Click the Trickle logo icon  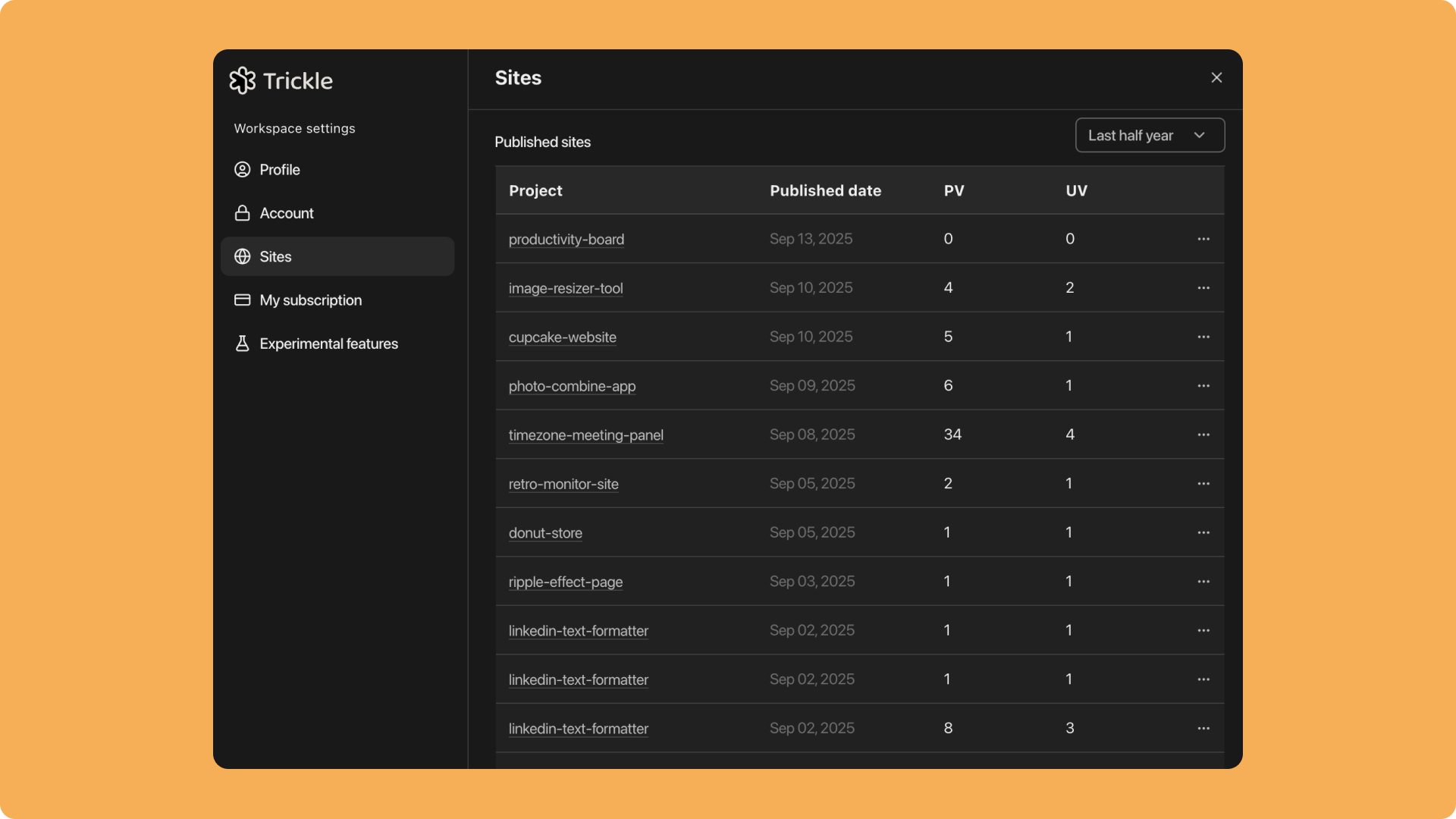[243, 80]
